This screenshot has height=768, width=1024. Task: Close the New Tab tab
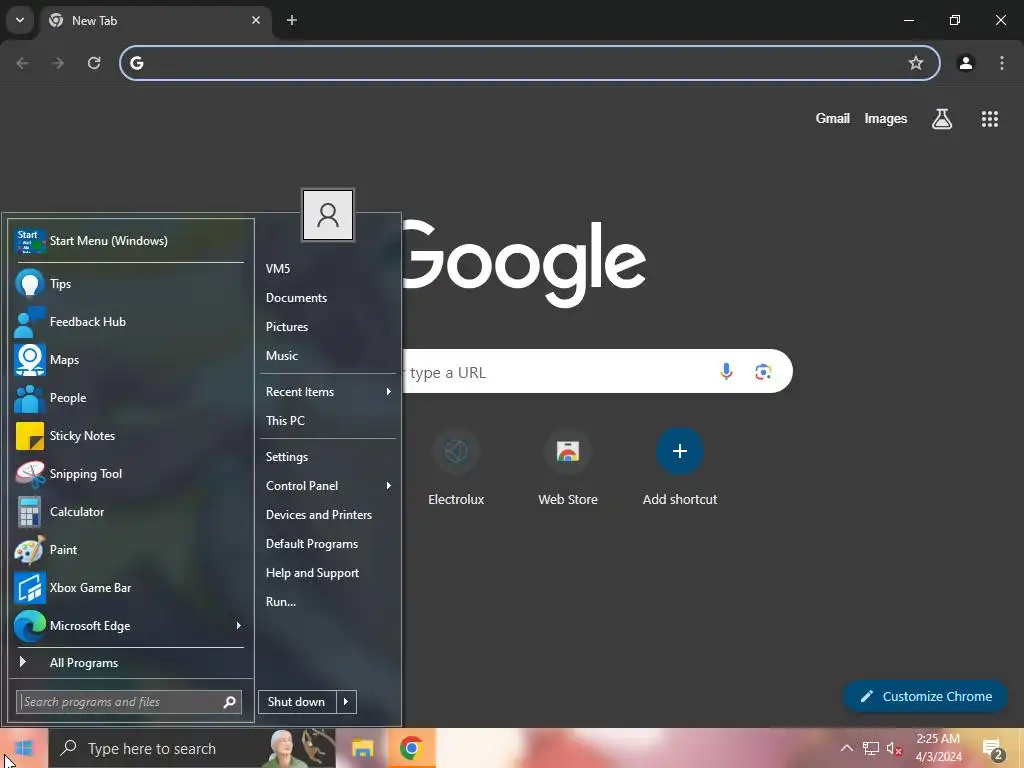point(256,20)
